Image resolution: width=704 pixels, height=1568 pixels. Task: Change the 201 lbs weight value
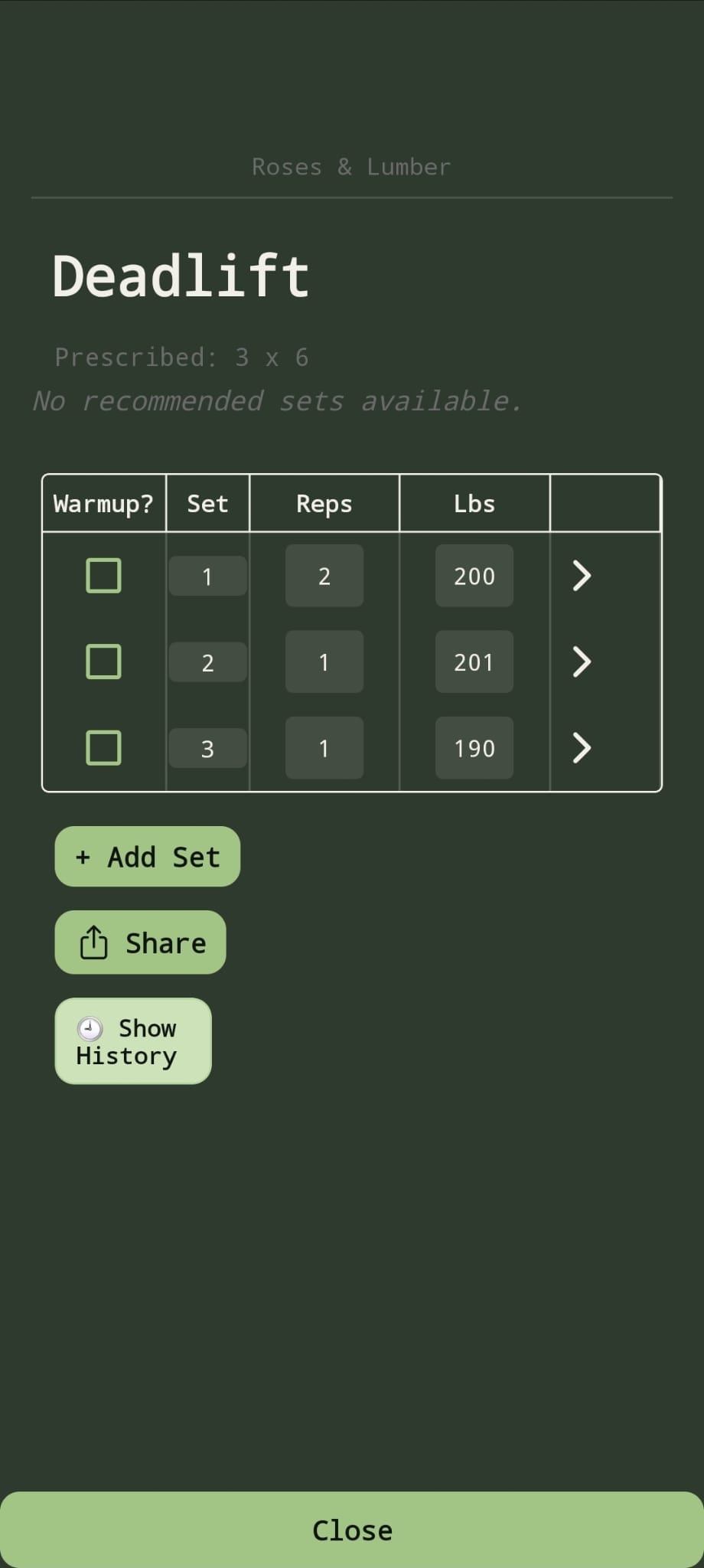coord(474,661)
